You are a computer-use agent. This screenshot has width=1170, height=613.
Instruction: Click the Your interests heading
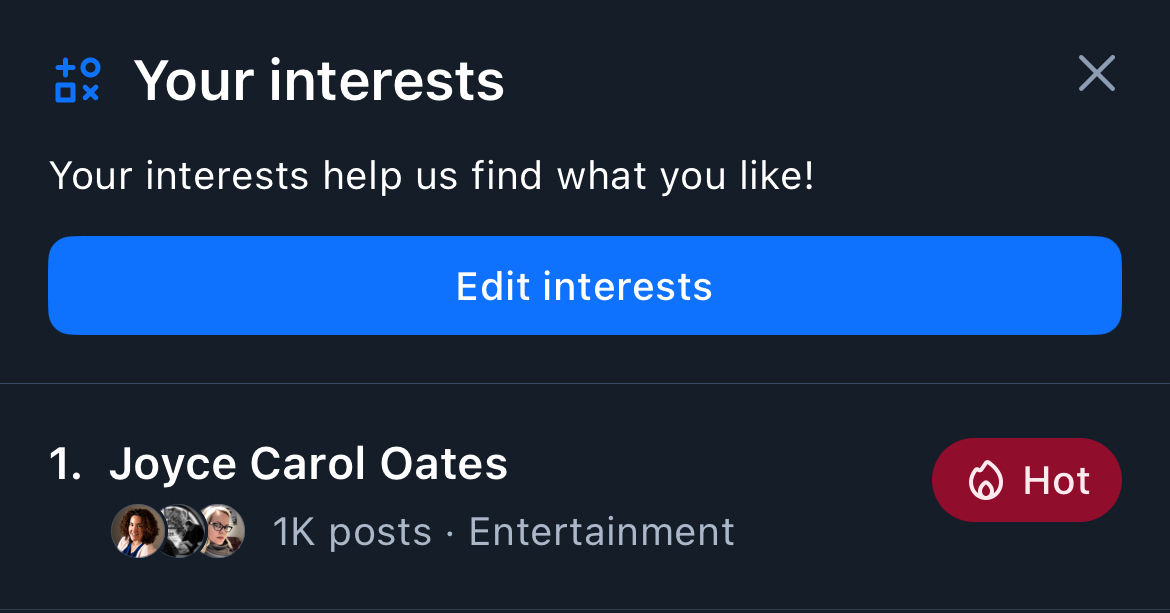pos(319,80)
